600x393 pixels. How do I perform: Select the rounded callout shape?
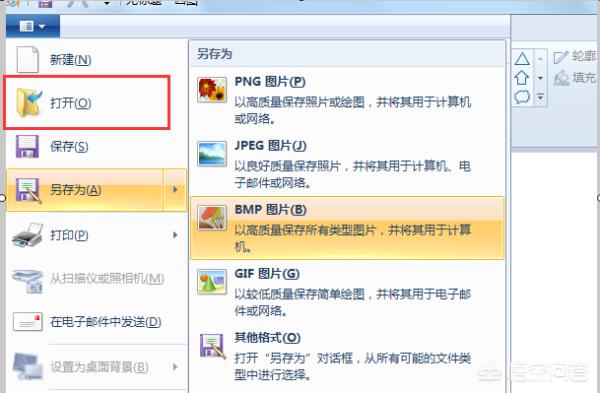522,97
